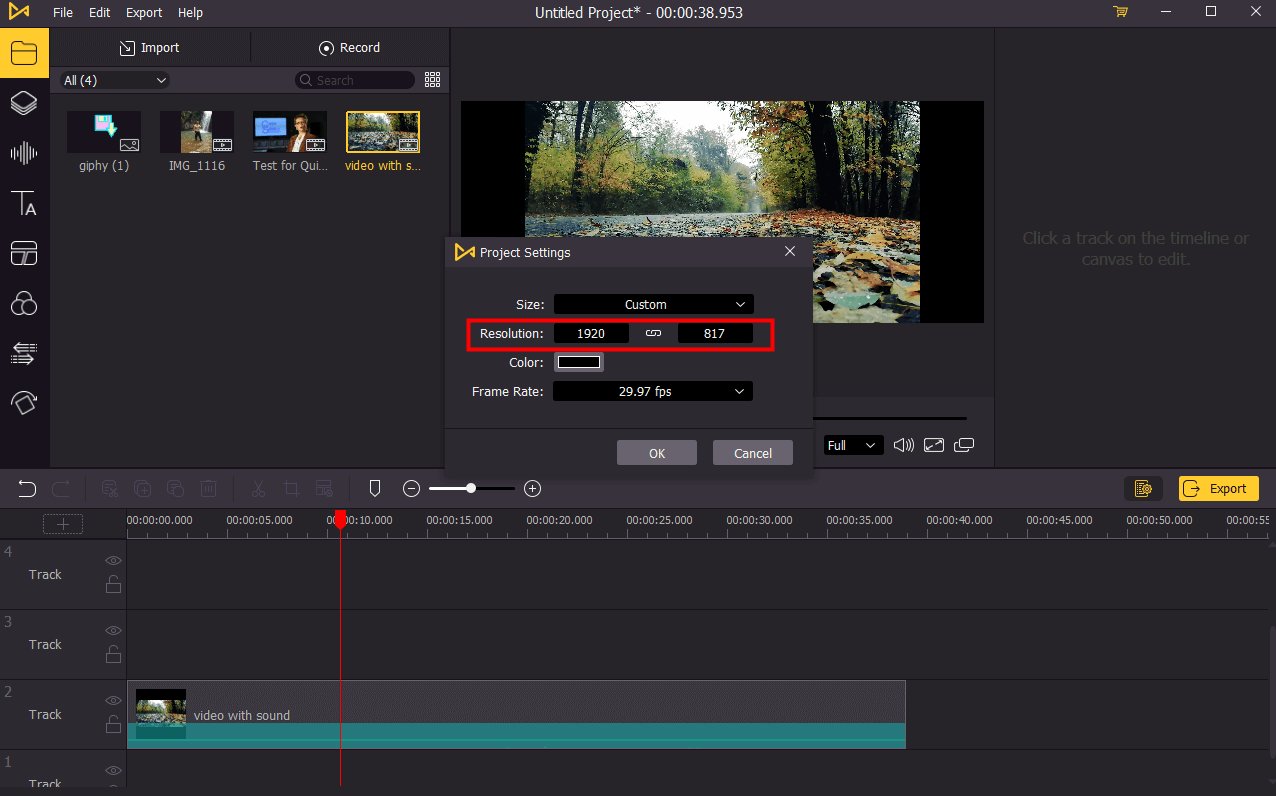Image resolution: width=1276 pixels, height=796 pixels.
Task: Click the media Search field
Action: pos(355,80)
